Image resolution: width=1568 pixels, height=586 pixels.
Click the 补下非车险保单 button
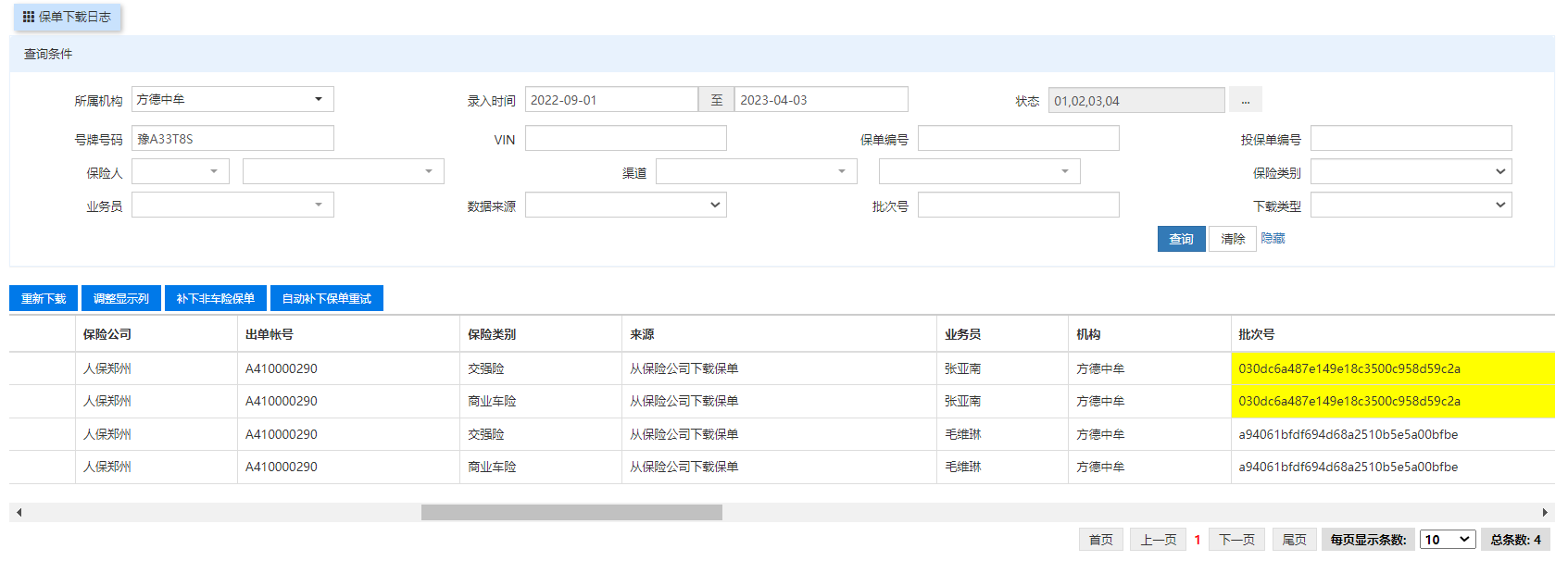coord(215,298)
